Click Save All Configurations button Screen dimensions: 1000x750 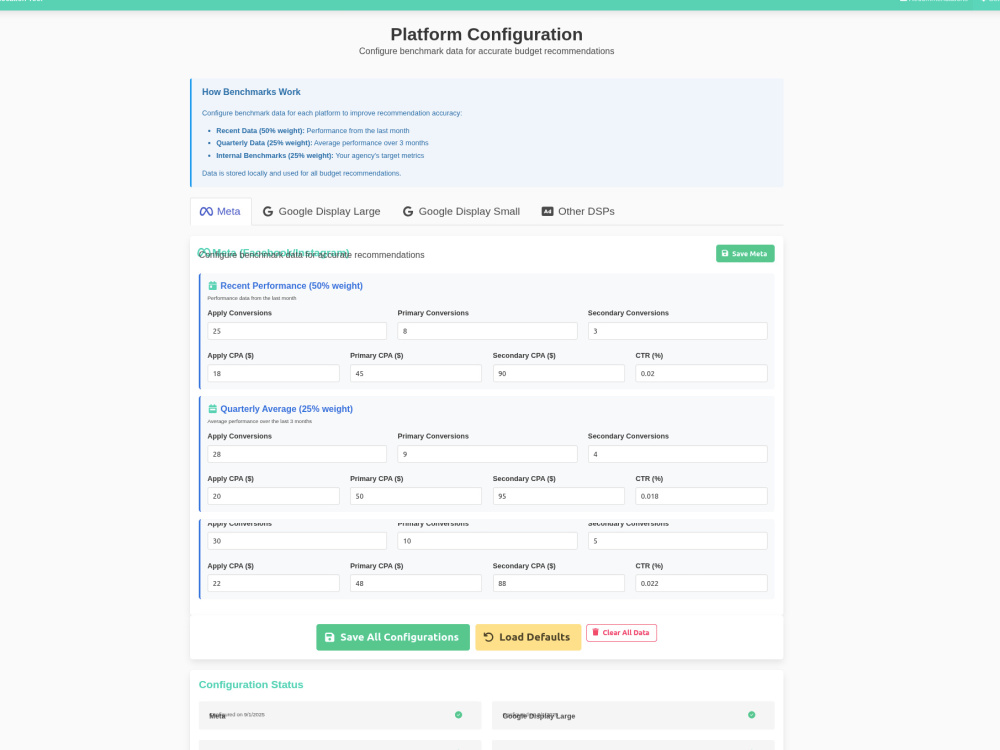coord(393,637)
